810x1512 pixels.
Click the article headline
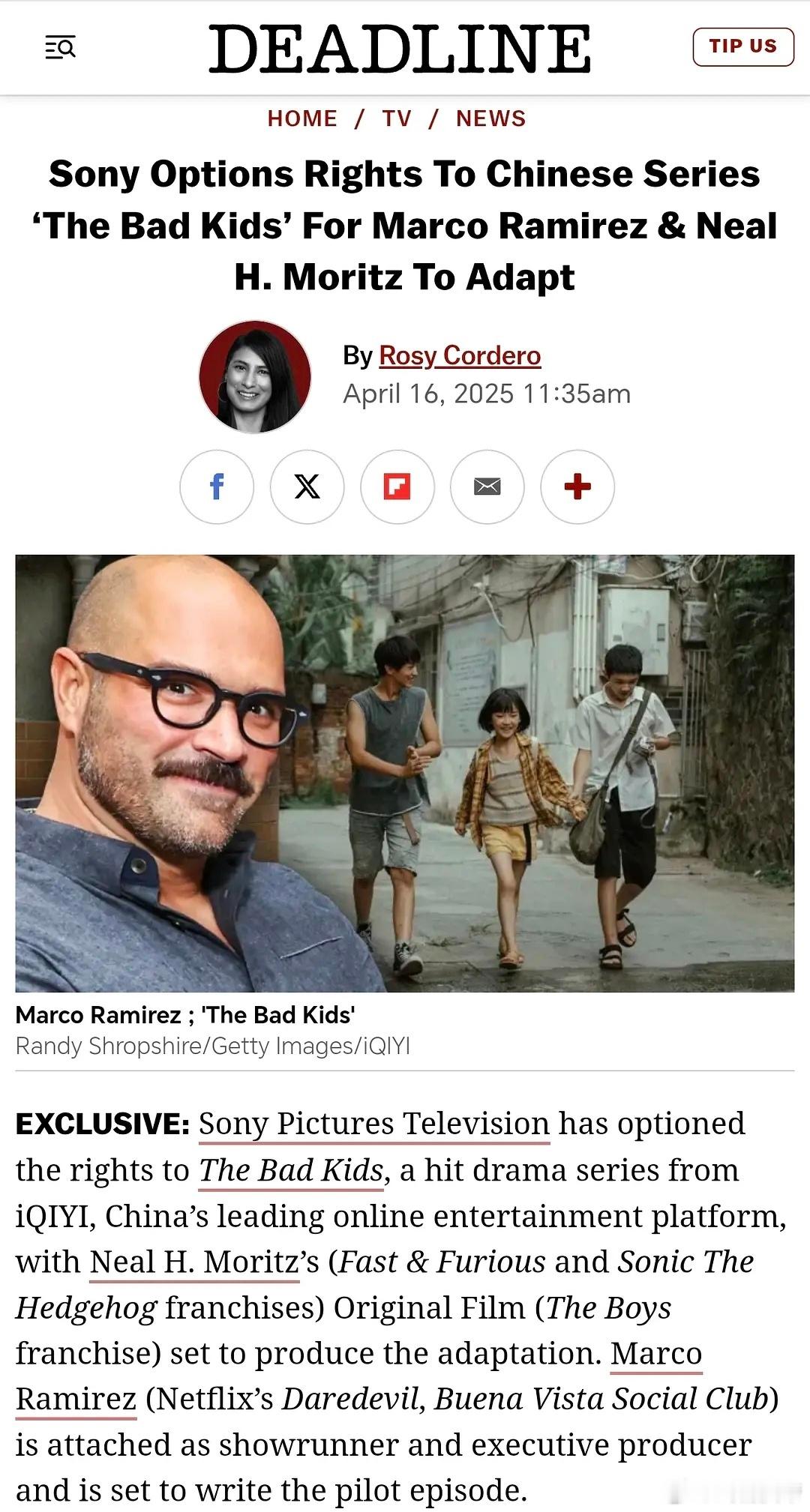(x=404, y=225)
